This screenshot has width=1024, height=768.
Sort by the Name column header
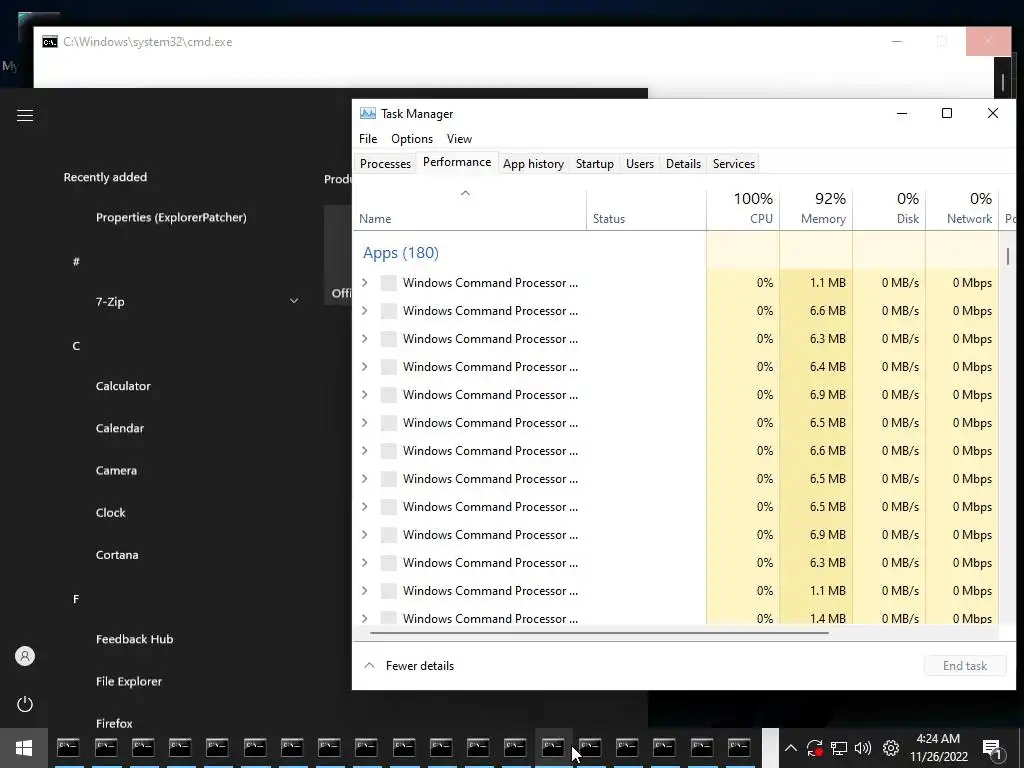point(470,210)
